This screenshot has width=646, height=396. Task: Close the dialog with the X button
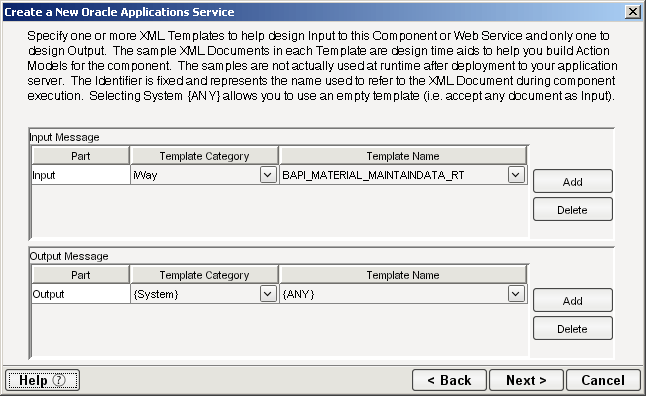click(x=632, y=12)
